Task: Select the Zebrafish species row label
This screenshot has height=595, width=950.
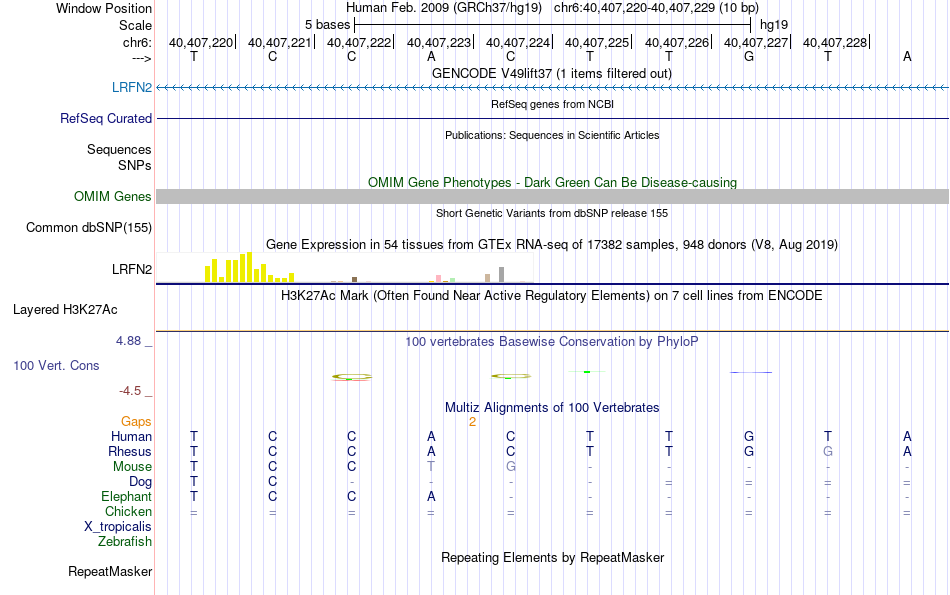Action: point(125,541)
